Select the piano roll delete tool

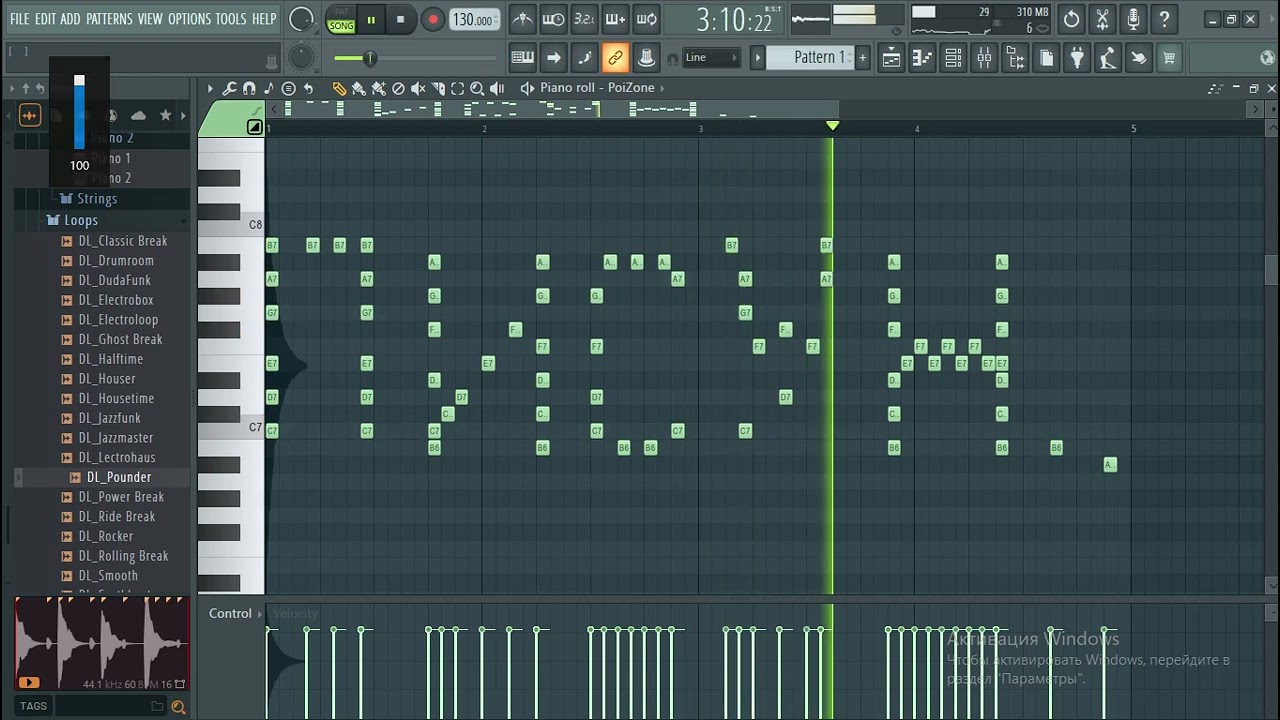click(398, 88)
